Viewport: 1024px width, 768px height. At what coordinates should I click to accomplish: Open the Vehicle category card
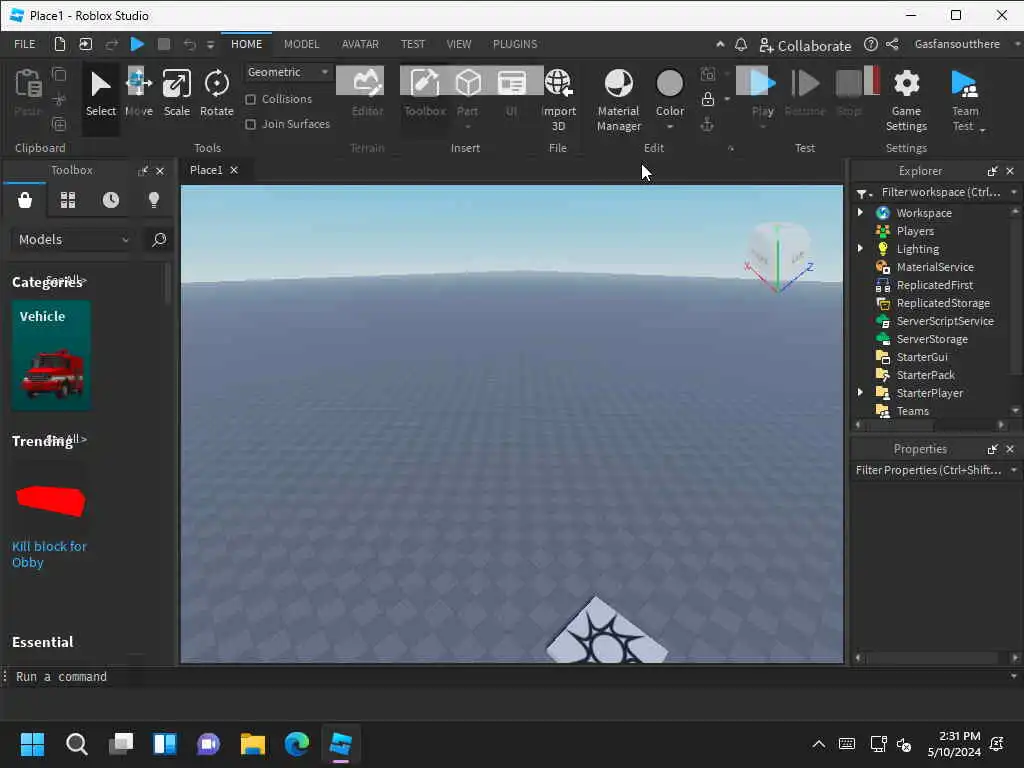click(51, 355)
